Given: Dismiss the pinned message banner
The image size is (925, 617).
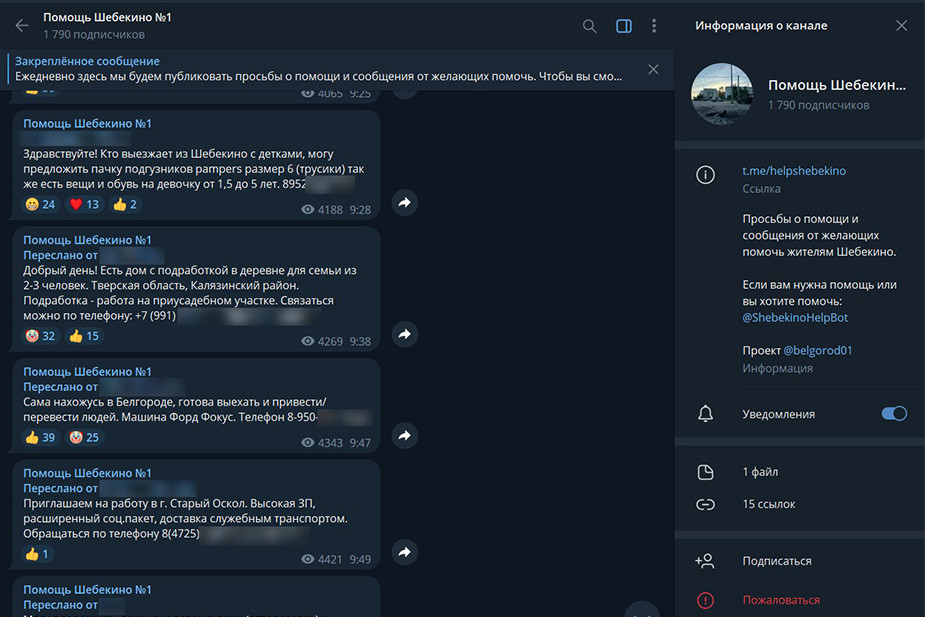Looking at the screenshot, I should (x=653, y=69).
